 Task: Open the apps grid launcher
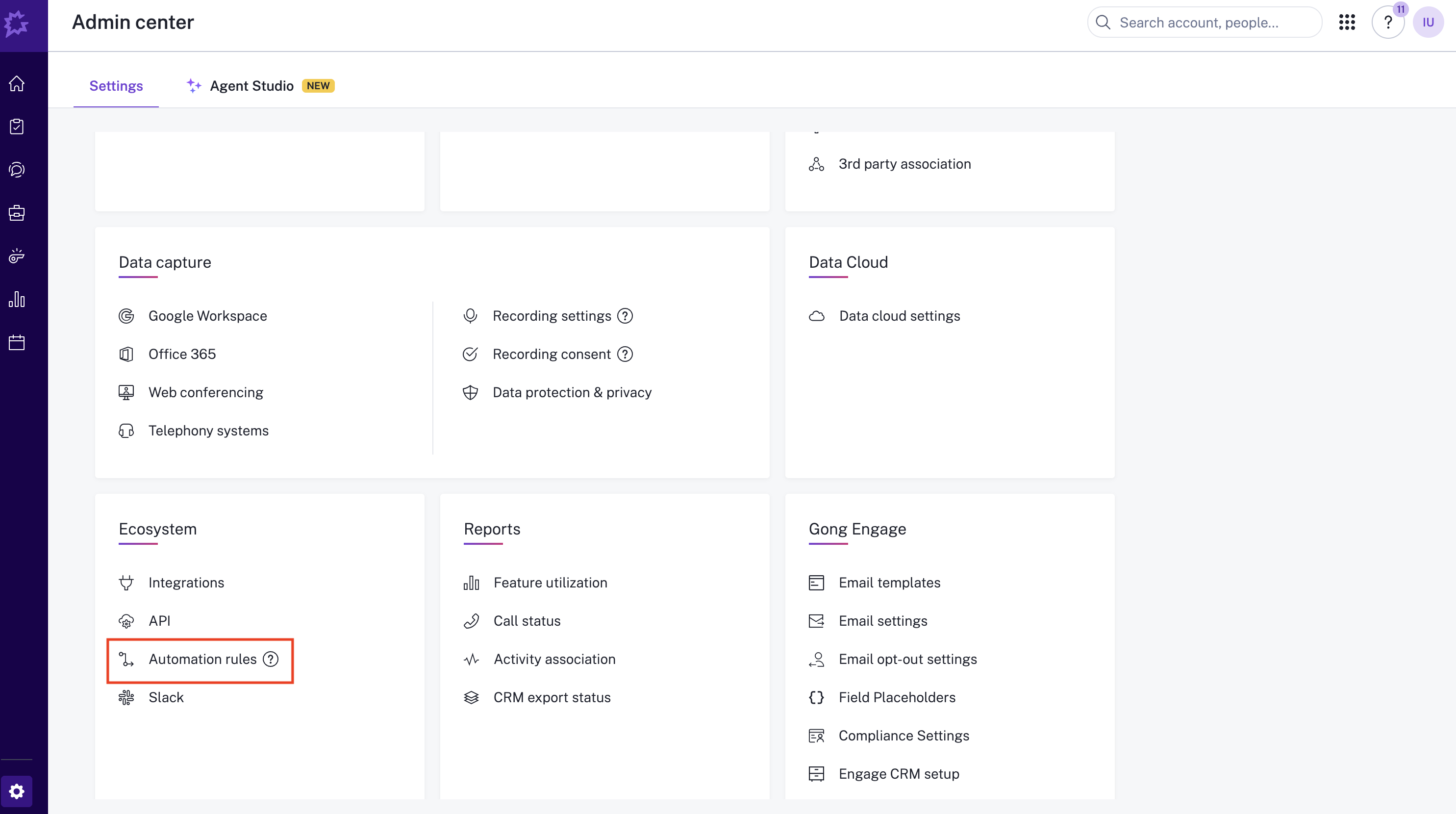[1347, 23]
